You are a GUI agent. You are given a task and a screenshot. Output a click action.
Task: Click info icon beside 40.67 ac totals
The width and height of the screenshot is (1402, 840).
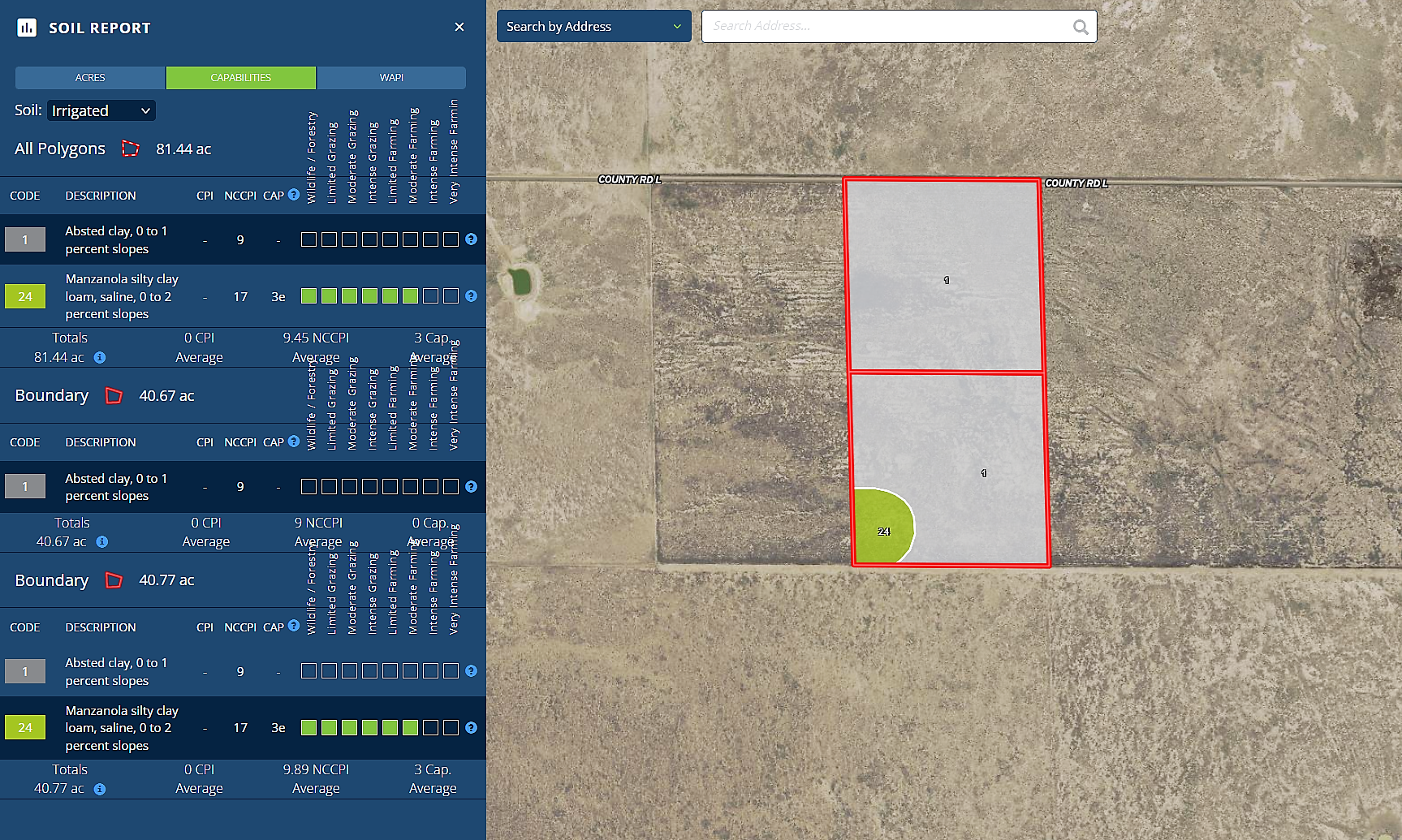tap(102, 541)
